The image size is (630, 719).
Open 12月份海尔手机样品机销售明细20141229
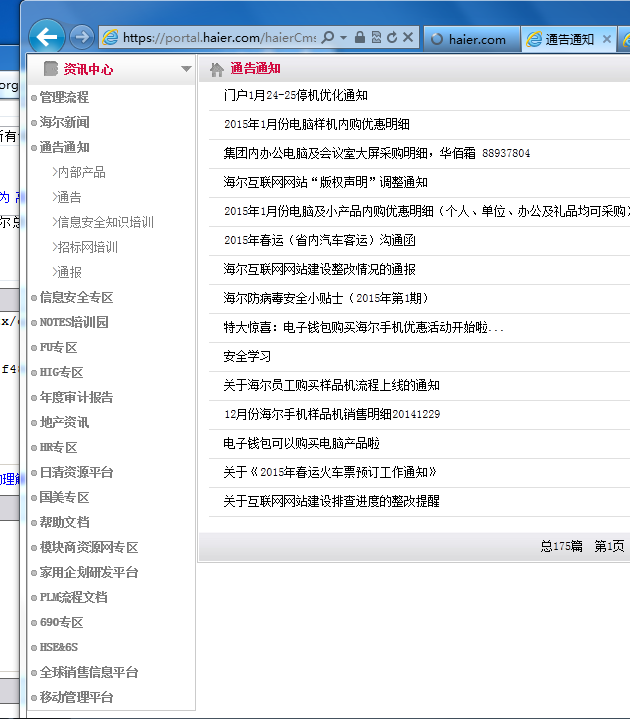click(x=332, y=414)
